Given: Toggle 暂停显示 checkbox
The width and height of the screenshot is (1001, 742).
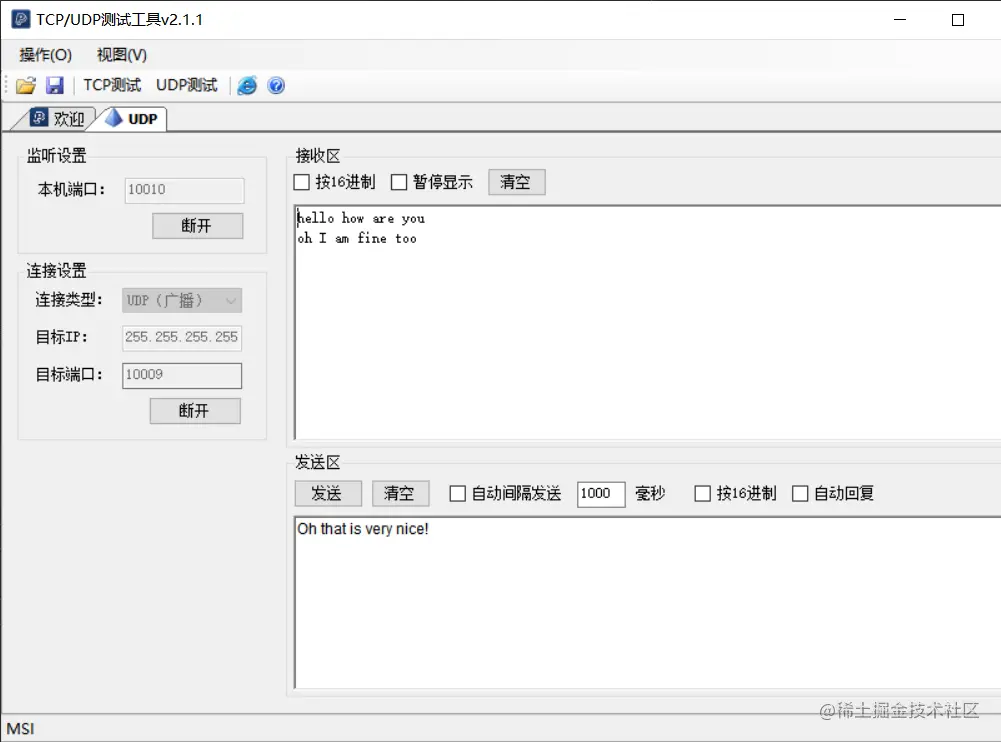Looking at the screenshot, I should pos(399,182).
